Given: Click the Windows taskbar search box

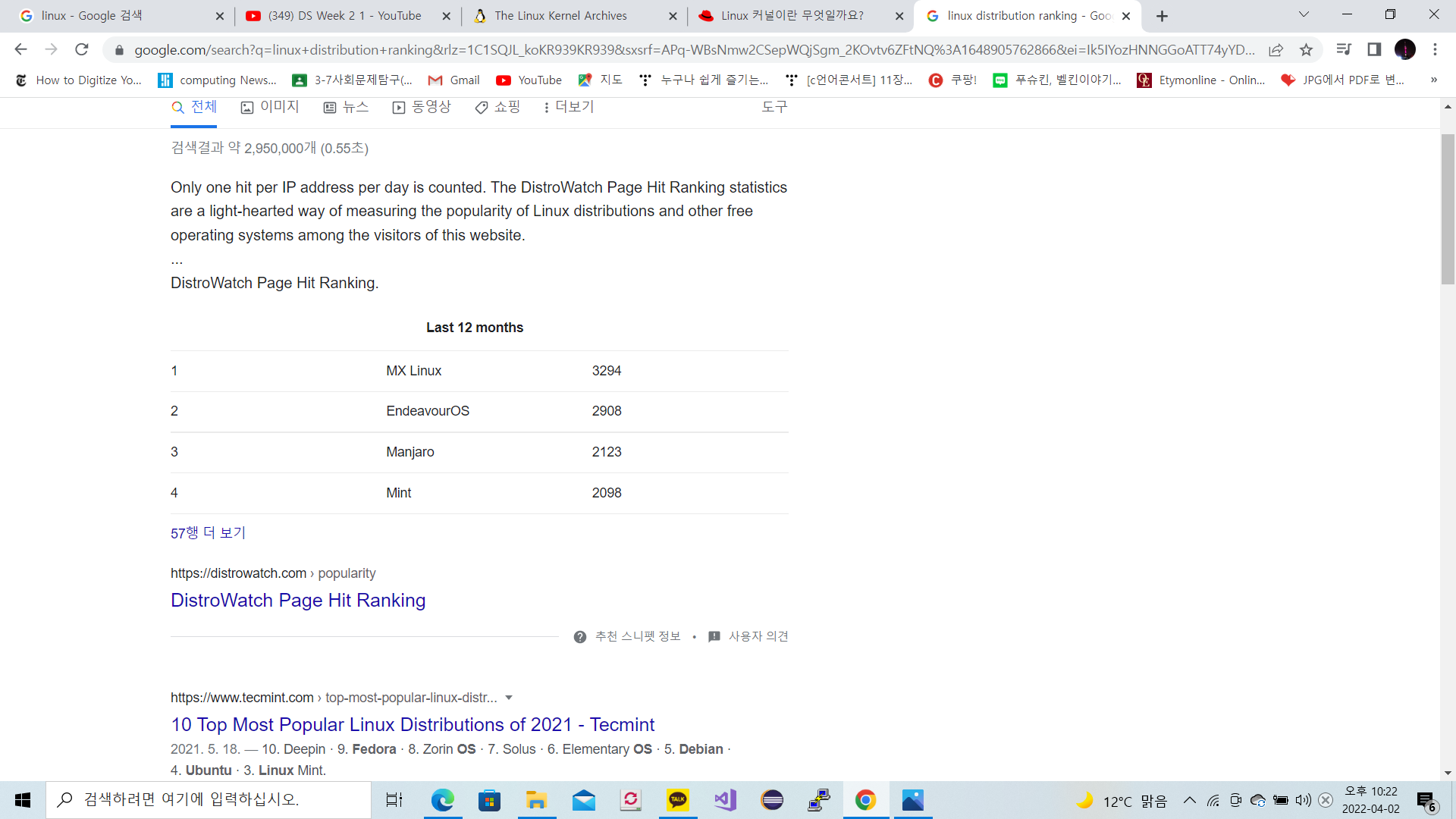Looking at the screenshot, I should coord(209,800).
